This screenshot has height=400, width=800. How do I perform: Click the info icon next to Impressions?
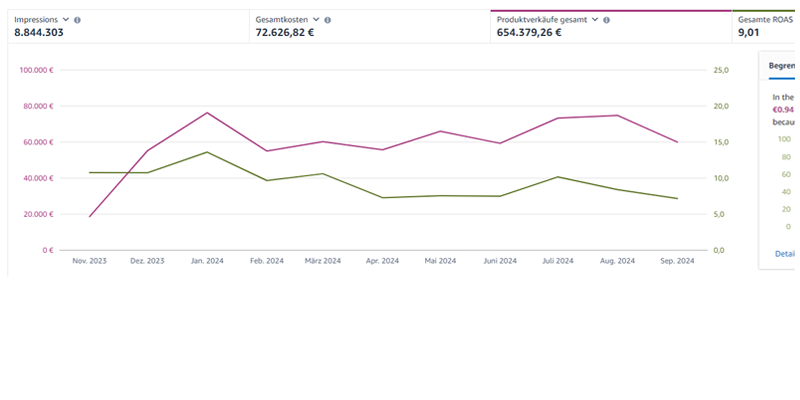click(x=78, y=20)
